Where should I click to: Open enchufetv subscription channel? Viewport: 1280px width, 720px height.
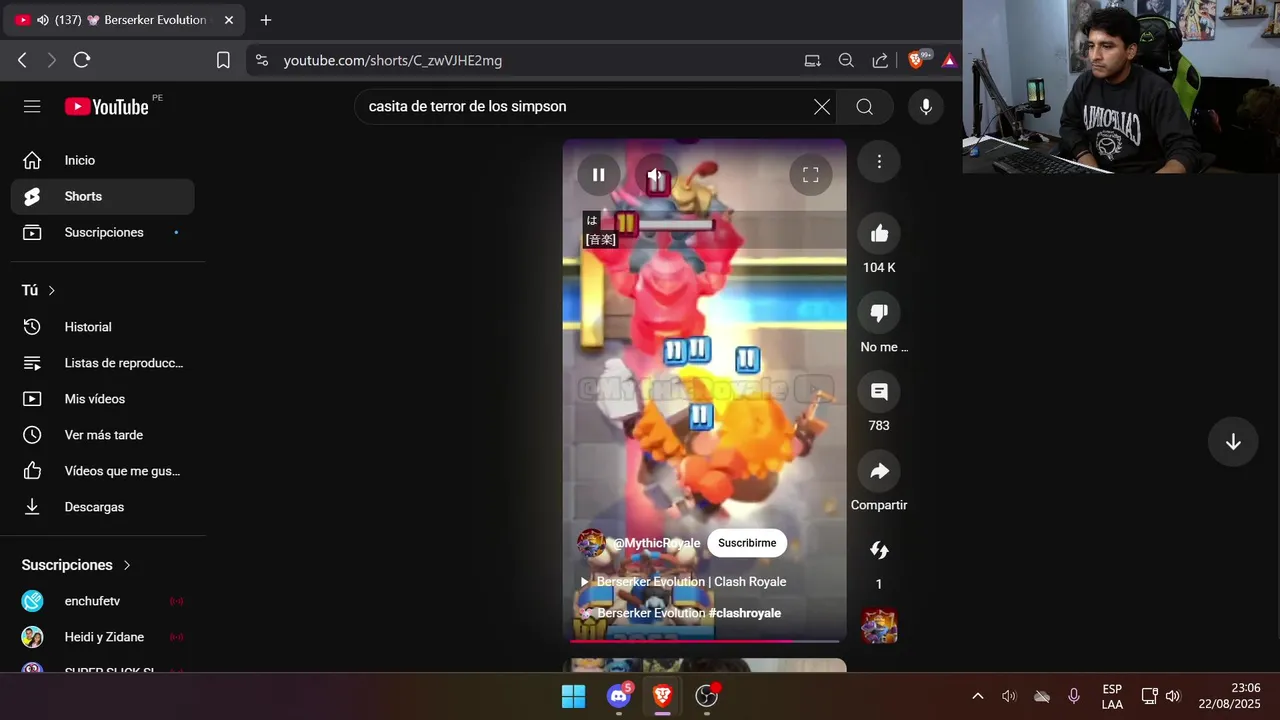click(103, 601)
